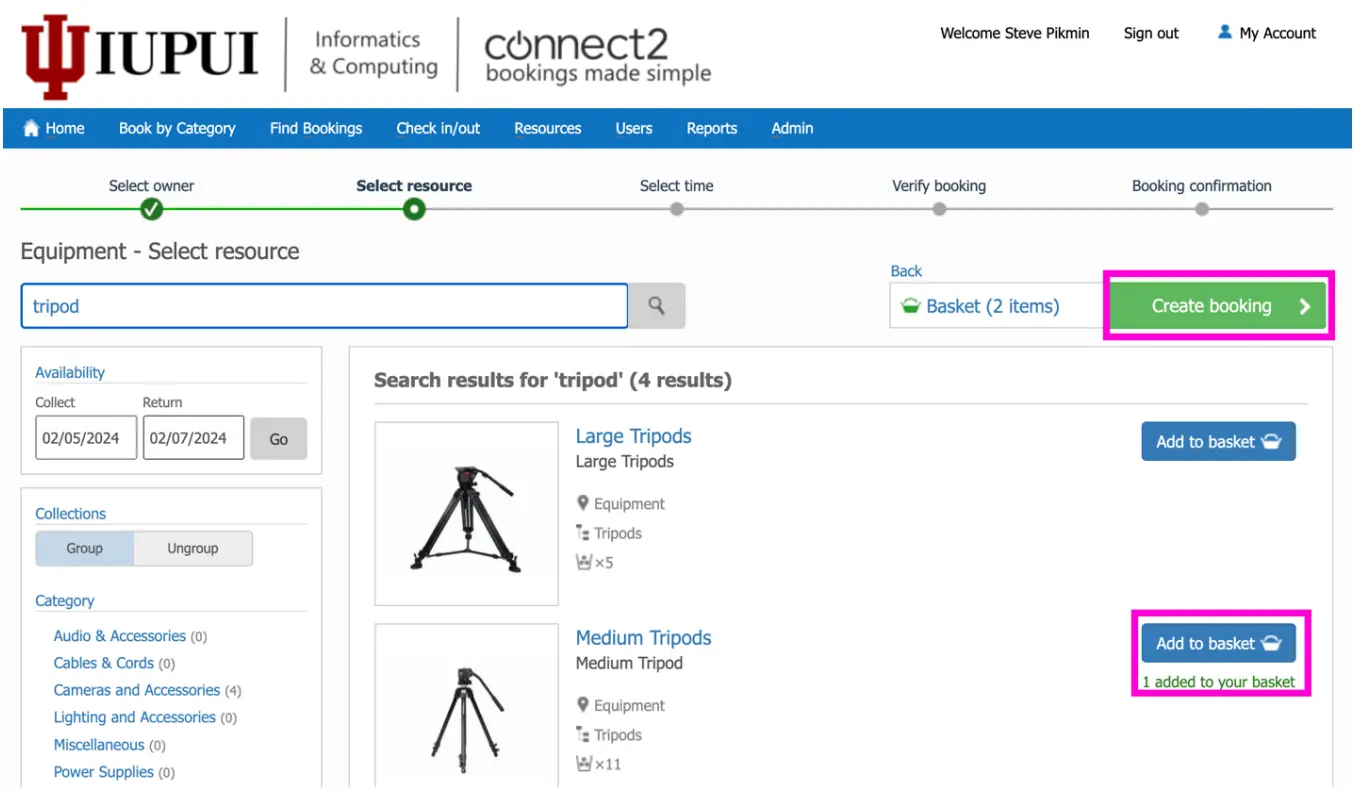Click the Back link
Screen dimensions: 1354x790
906,271
